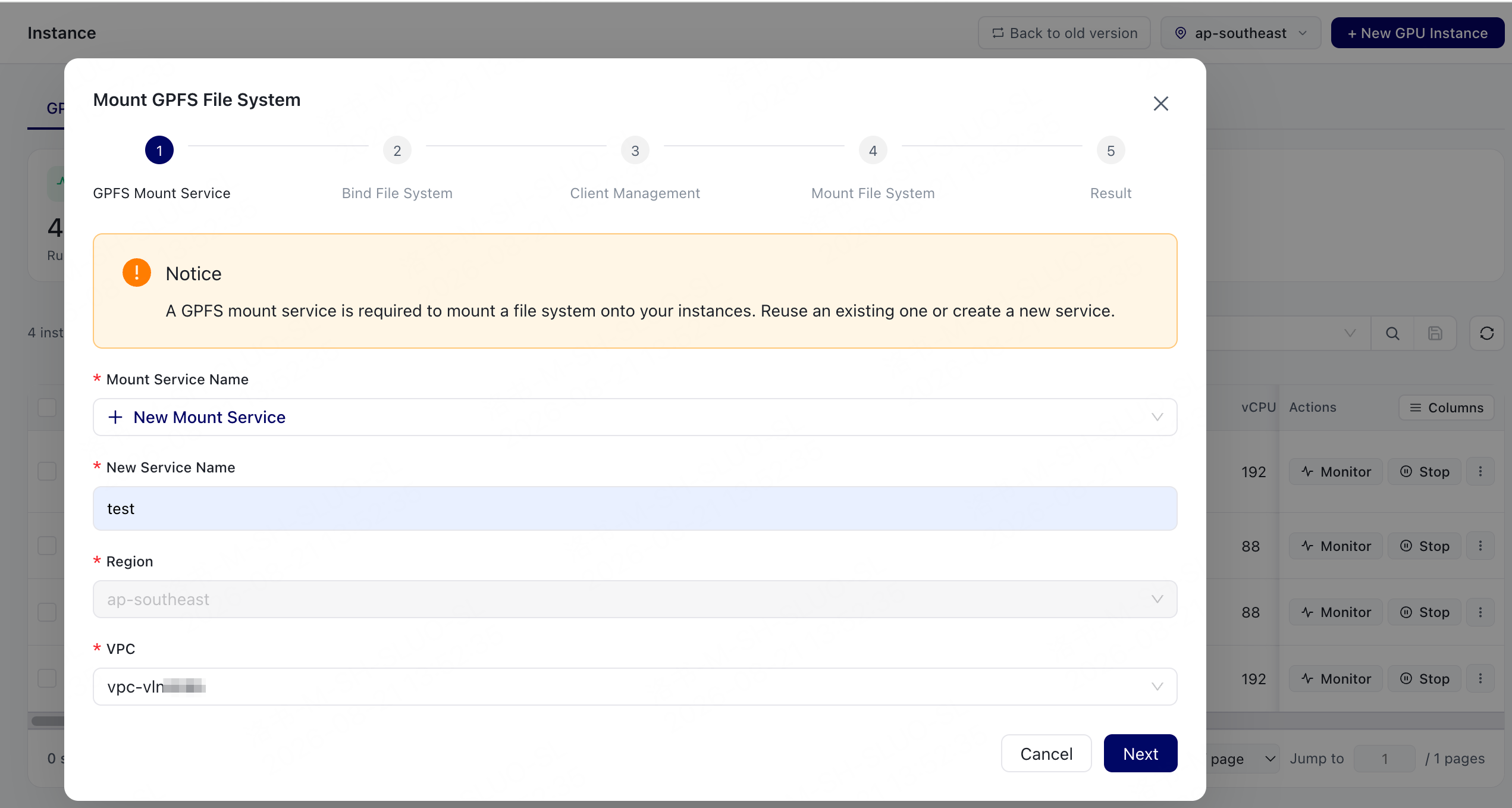Click the vCPU column header
The image size is (1512, 808).
(x=1259, y=408)
